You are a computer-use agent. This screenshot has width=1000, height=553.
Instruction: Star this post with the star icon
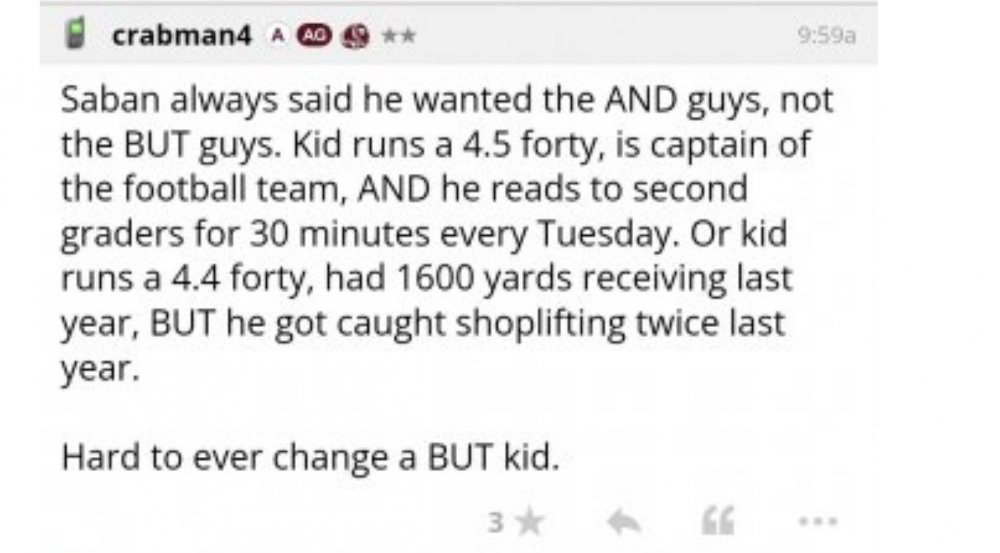click(x=531, y=521)
